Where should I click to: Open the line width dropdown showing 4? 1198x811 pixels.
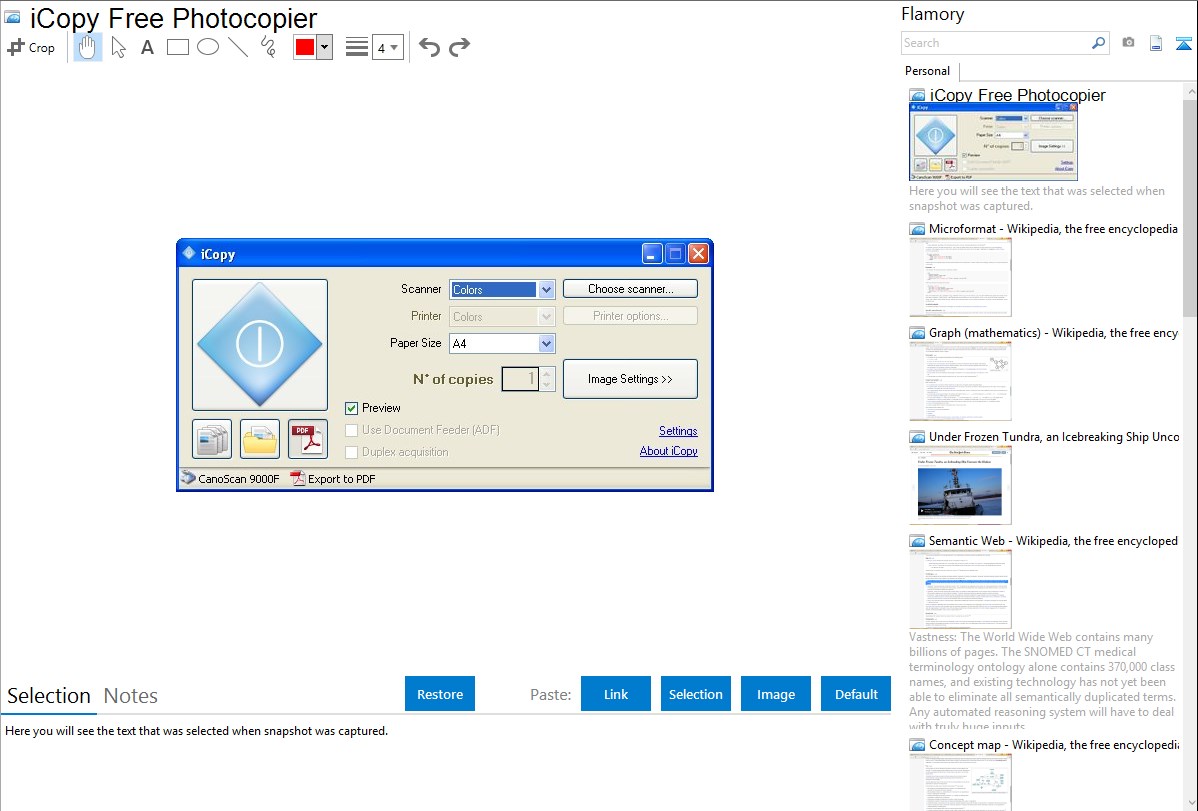click(387, 47)
